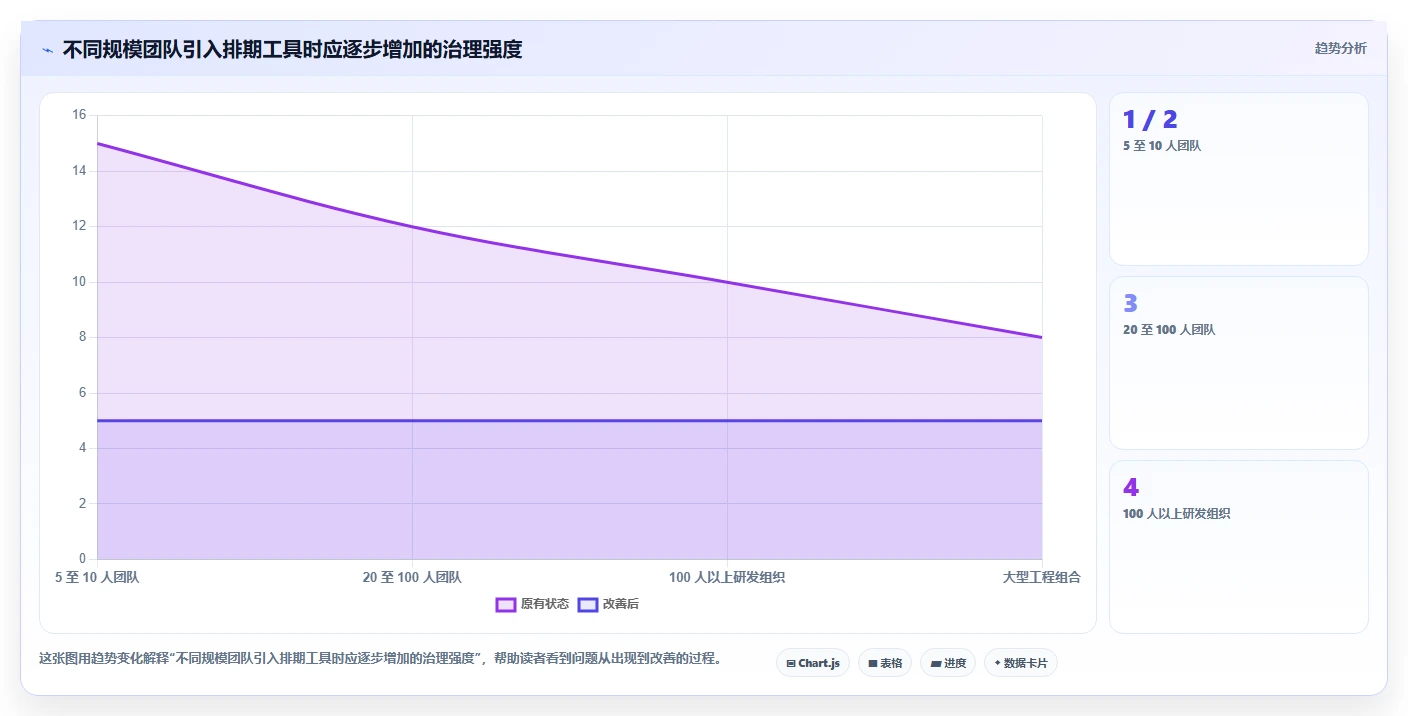Click the 表格 chip icon
This screenshot has height=716, width=1408.
coord(873,663)
